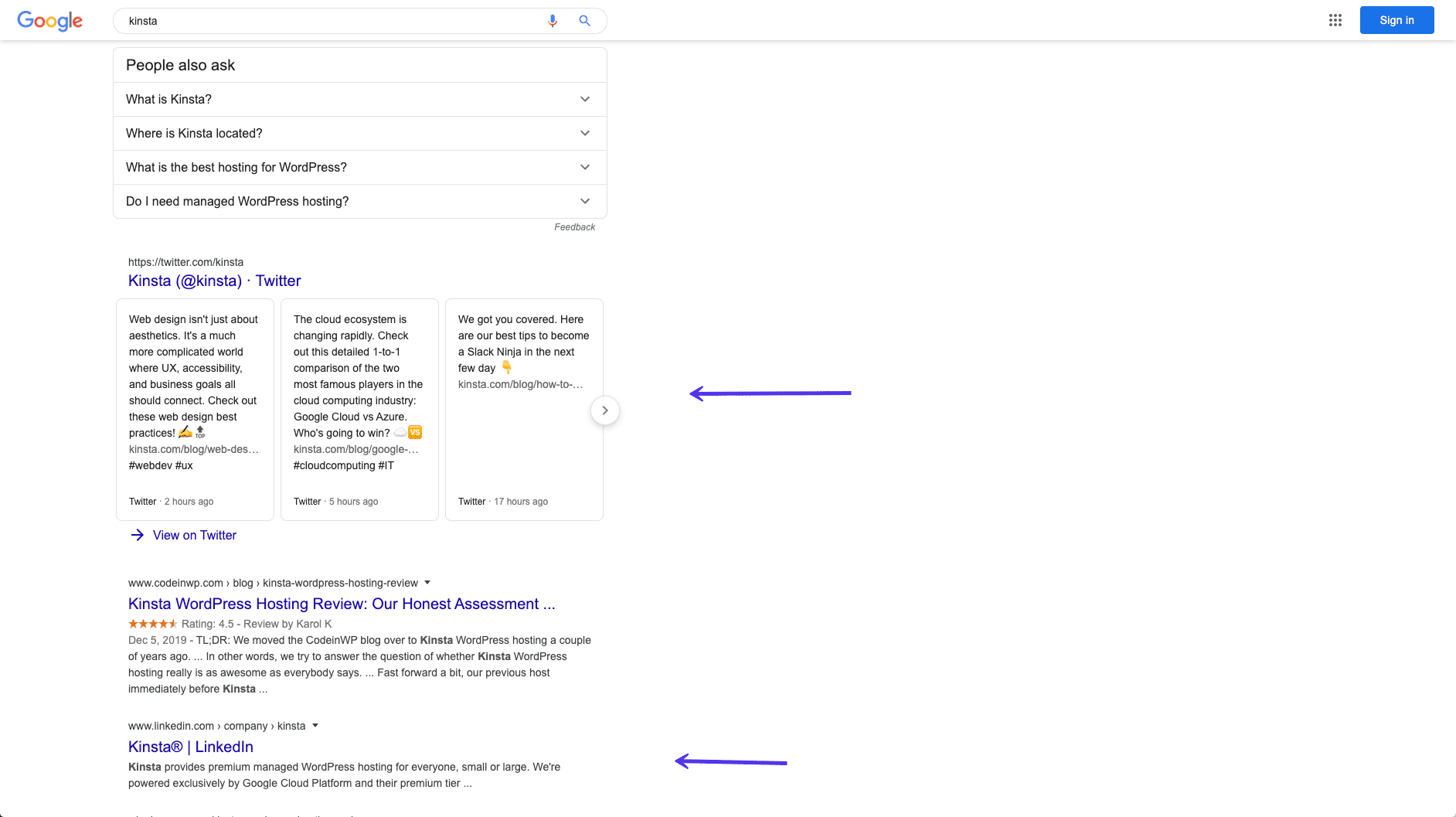Click the kinsta.com/blog/how-to-… link

[x=521, y=384]
